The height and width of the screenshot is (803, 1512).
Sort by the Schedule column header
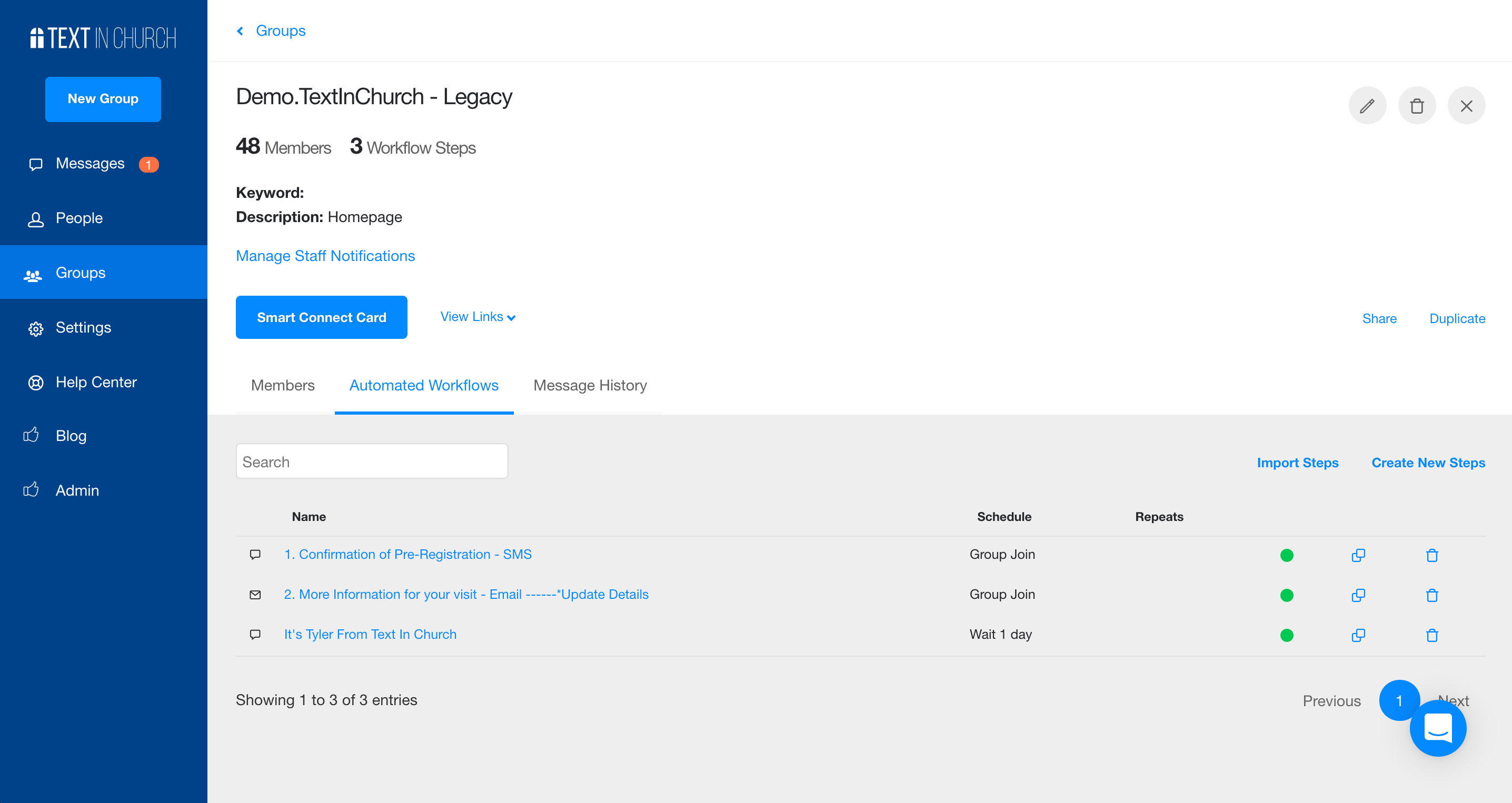point(1003,517)
